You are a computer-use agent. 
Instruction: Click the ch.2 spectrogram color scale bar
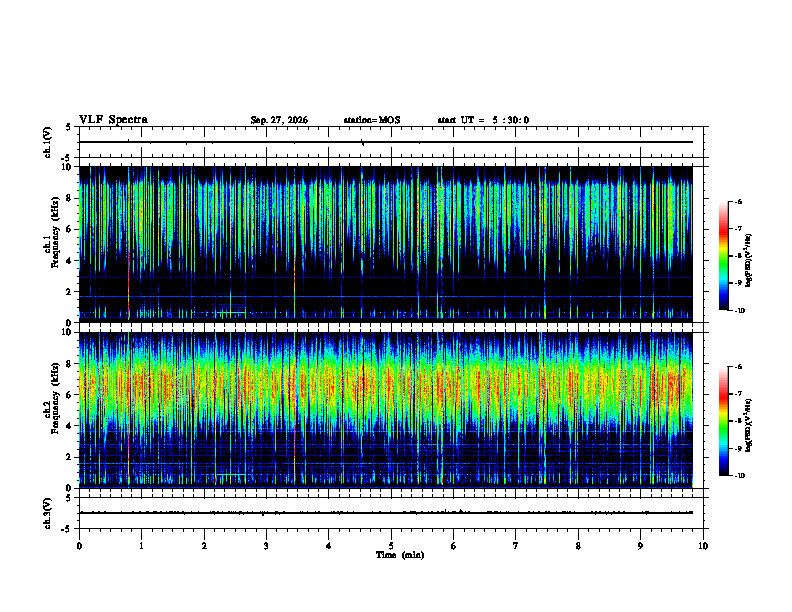pos(723,421)
